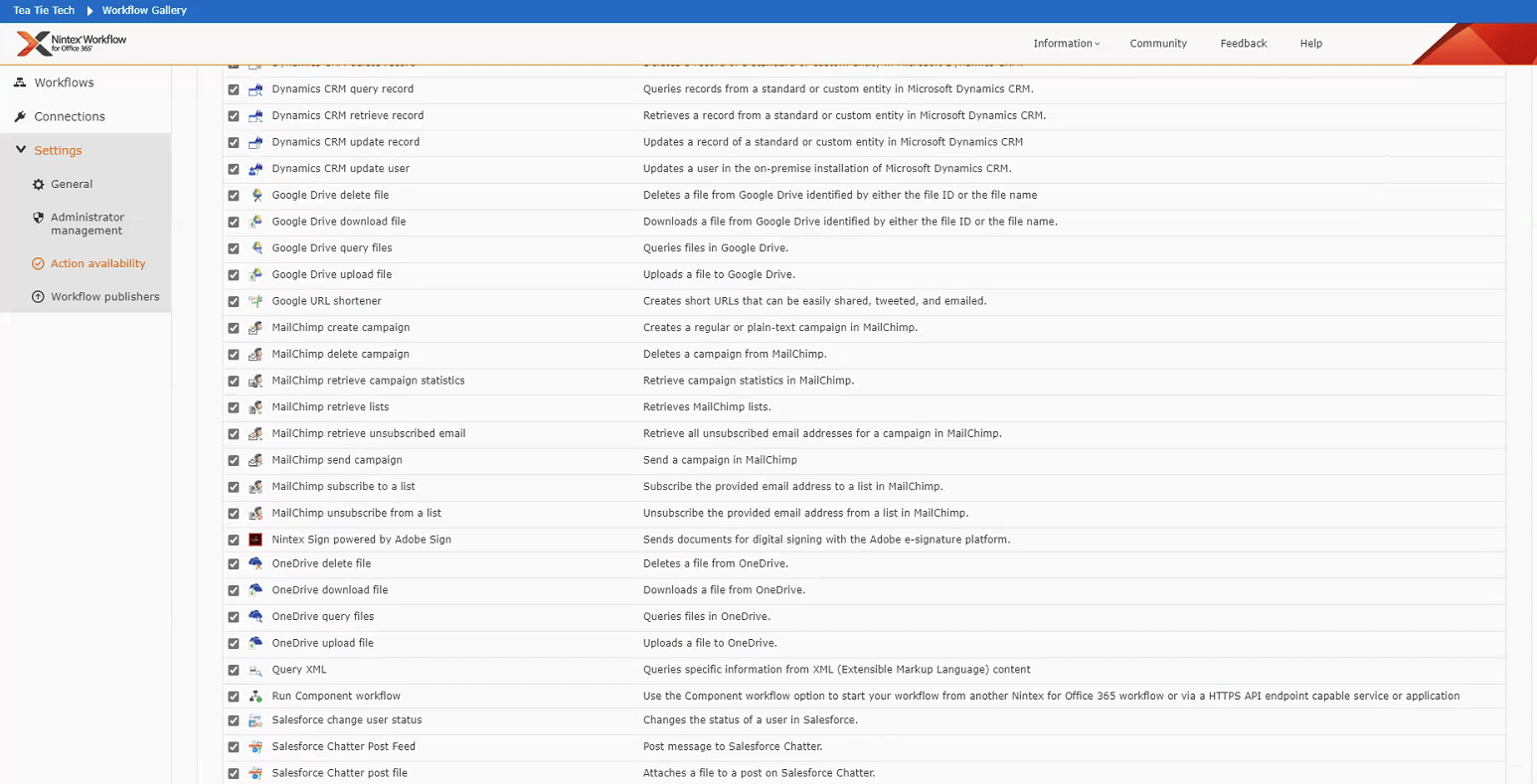The image size is (1537, 784).
Task: Click the Dynamics CRM update user icon
Action: pyautogui.click(x=256, y=169)
